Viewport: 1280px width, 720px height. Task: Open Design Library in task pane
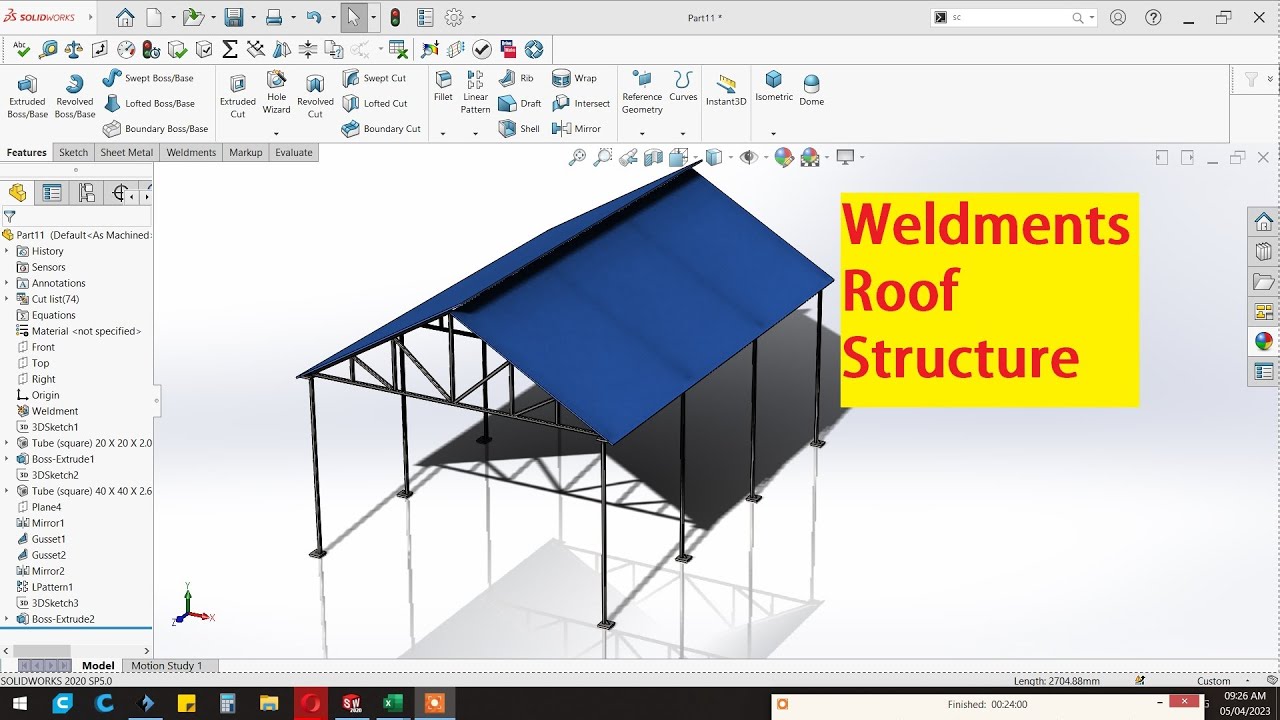coord(1264,251)
